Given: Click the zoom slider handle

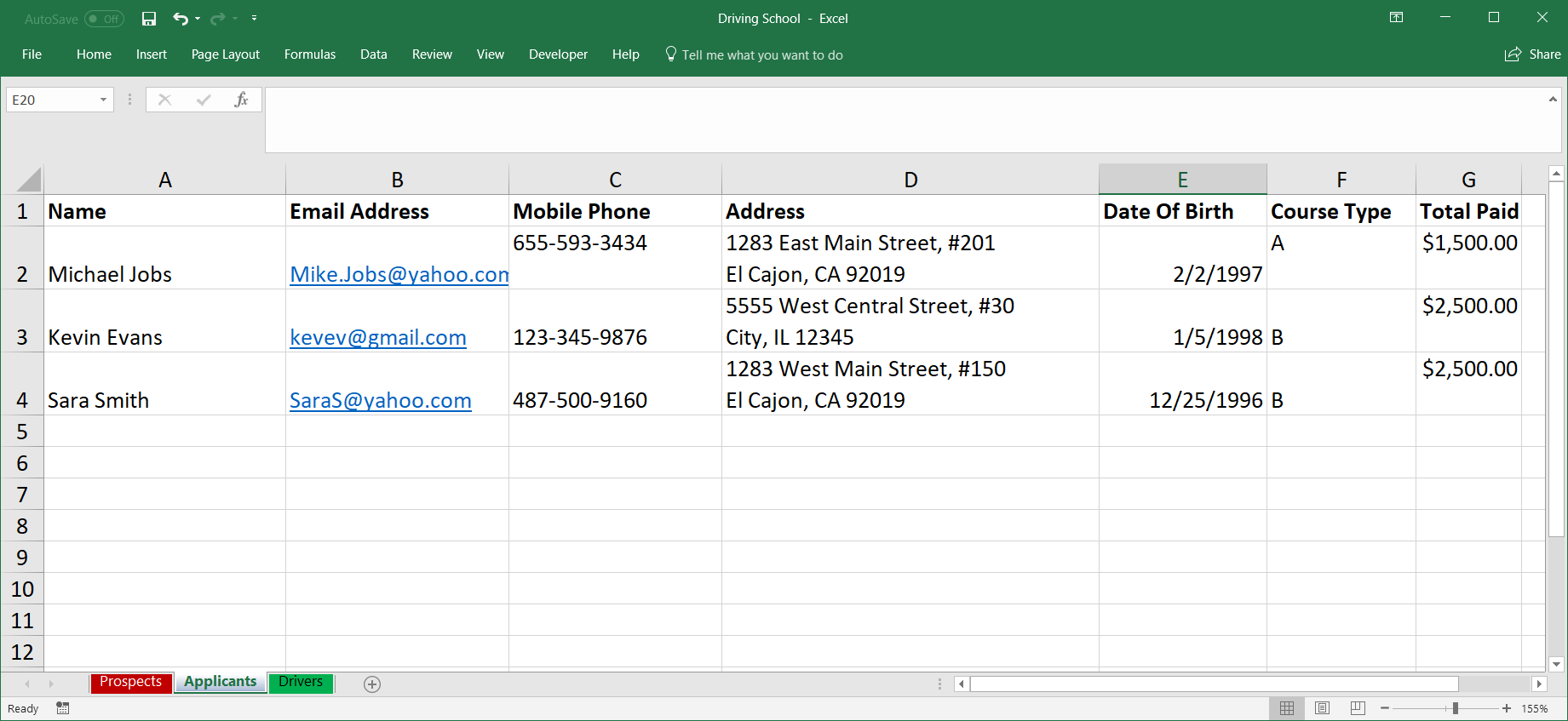Looking at the screenshot, I should click(1456, 708).
